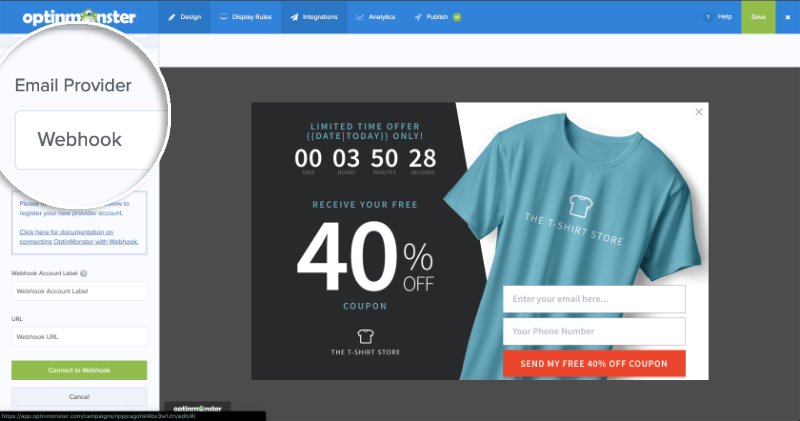Click the Send My Free 40% Off Coupon button
Viewport: 800px width, 421px height.
click(x=593, y=362)
